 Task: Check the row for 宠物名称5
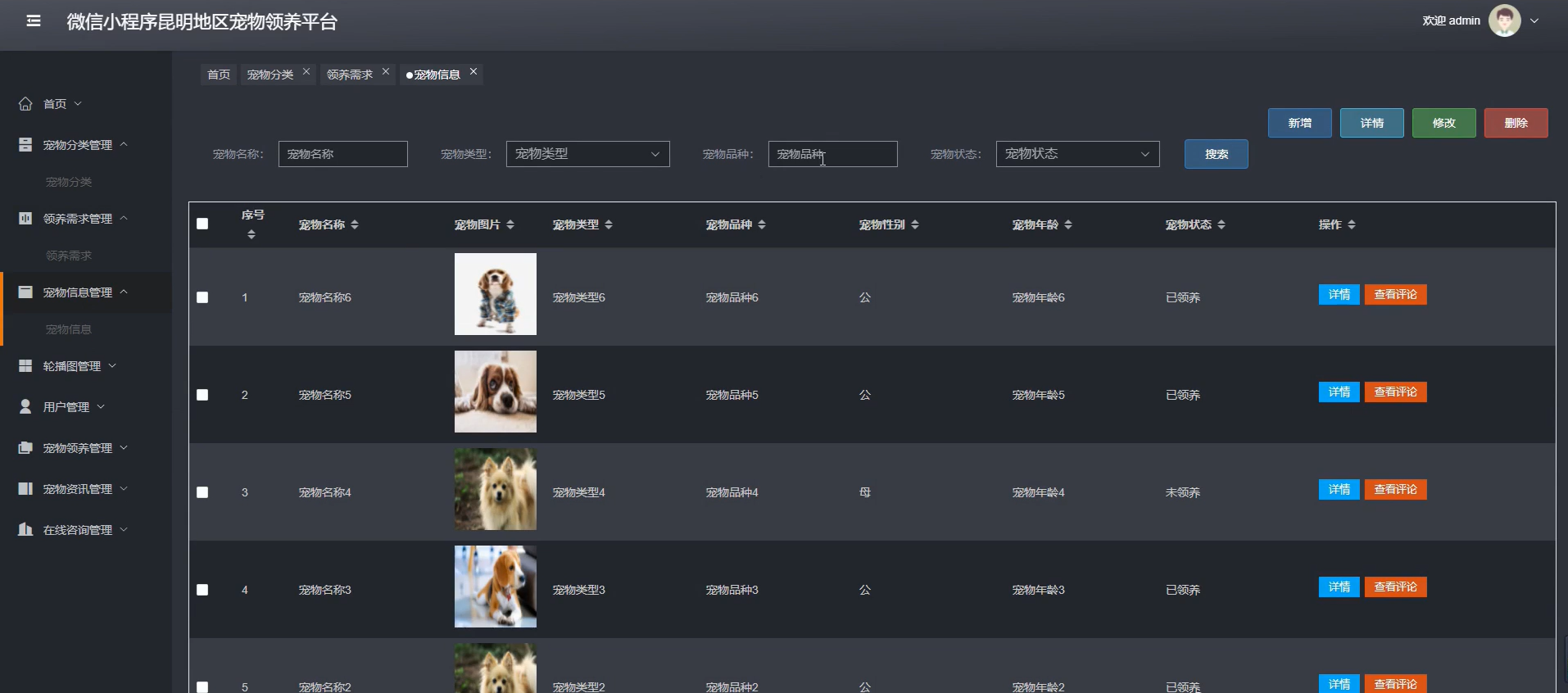[202, 395]
